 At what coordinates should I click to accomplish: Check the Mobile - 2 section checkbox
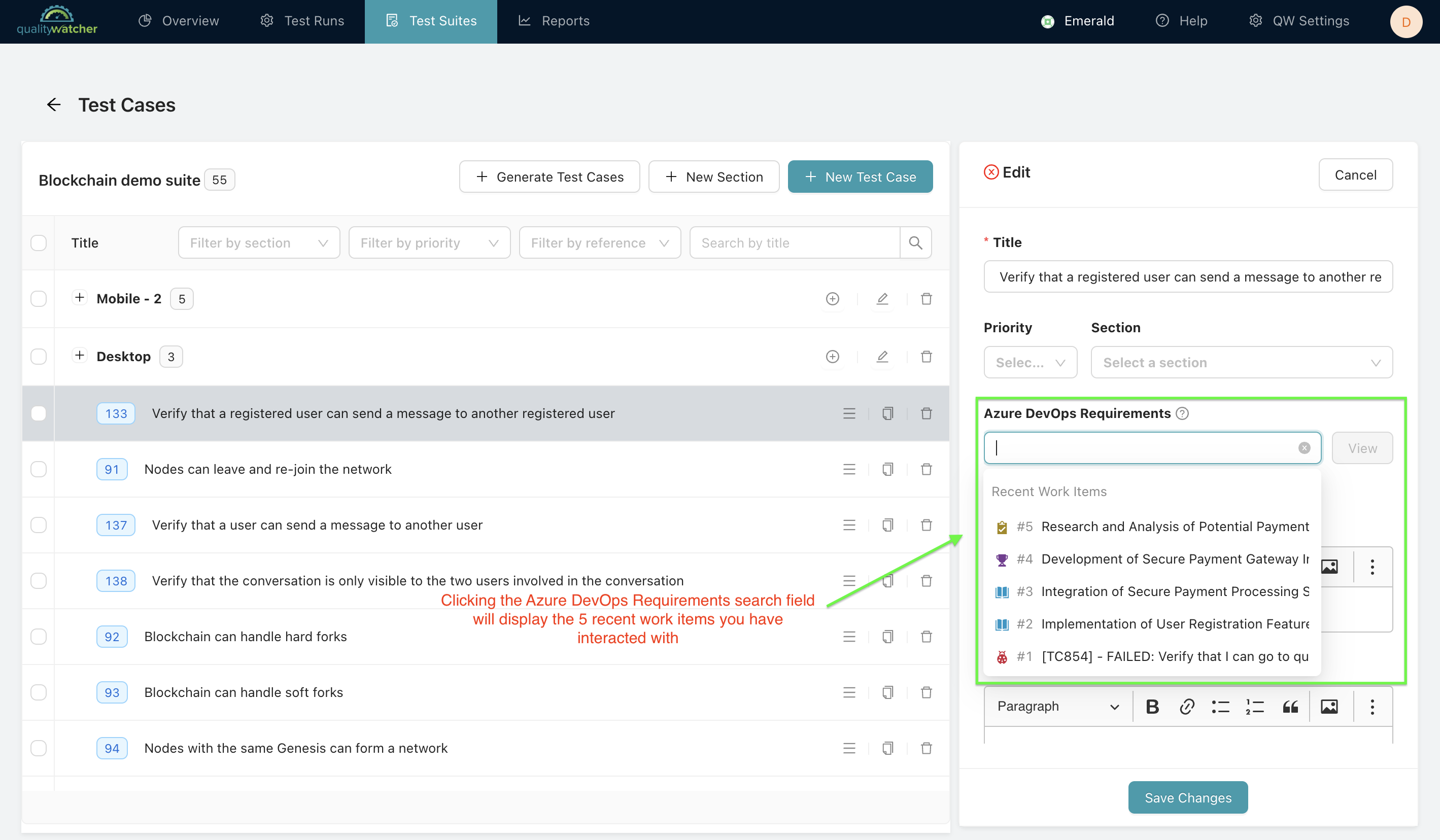tap(38, 299)
